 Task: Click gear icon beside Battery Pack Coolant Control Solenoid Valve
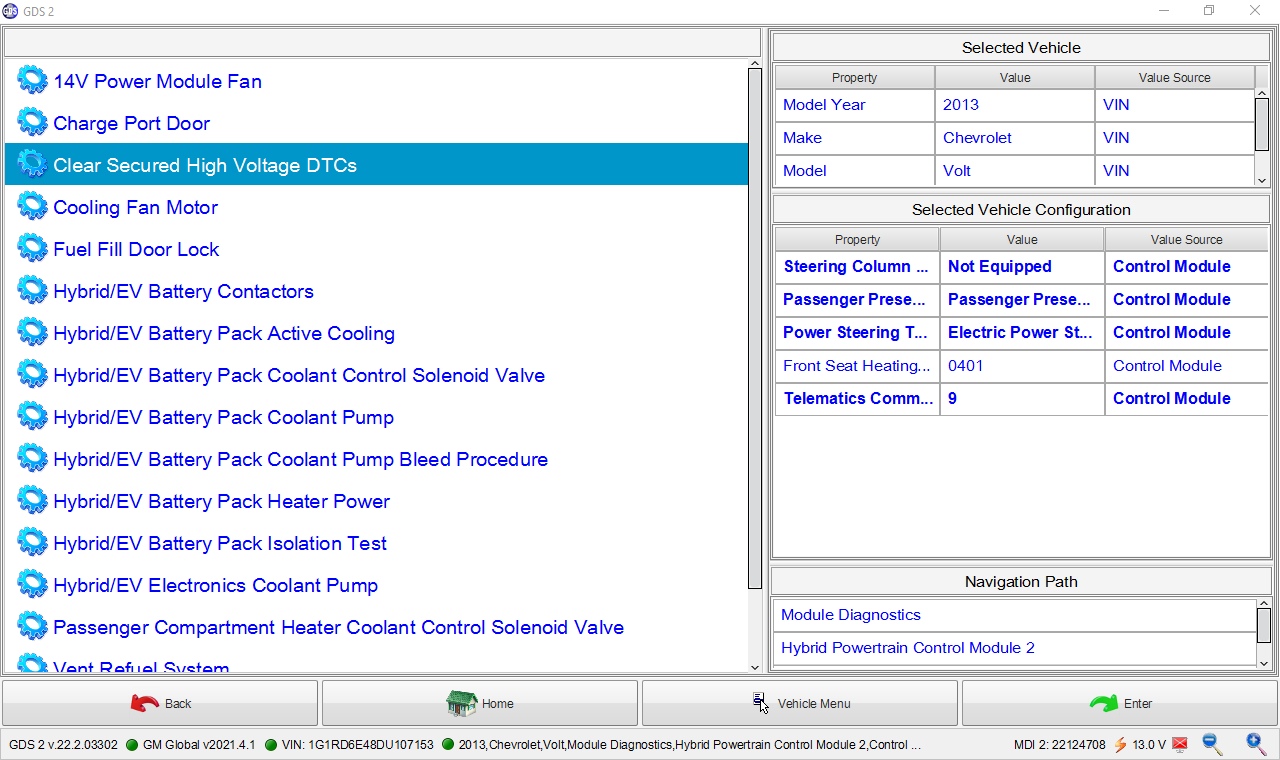pos(32,375)
